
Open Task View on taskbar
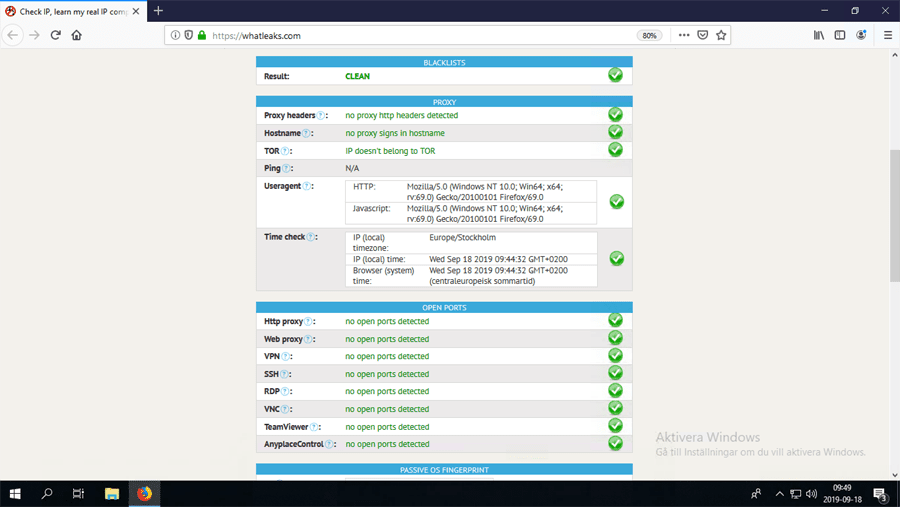pyautogui.click(x=78, y=494)
